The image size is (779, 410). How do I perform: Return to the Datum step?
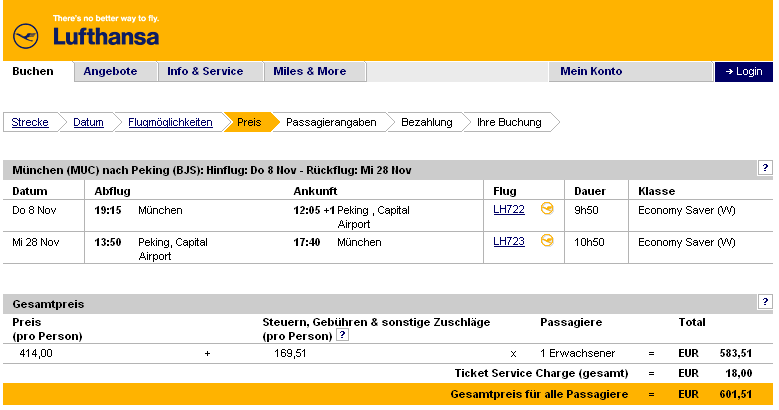click(88, 122)
